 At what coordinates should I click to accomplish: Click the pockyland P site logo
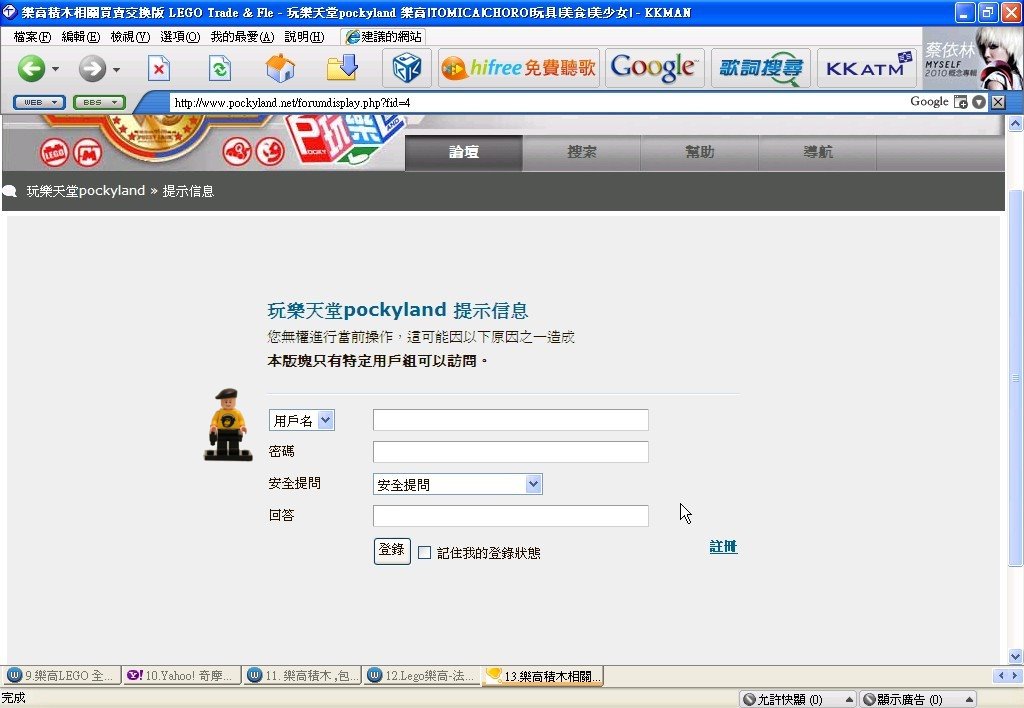[x=346, y=138]
